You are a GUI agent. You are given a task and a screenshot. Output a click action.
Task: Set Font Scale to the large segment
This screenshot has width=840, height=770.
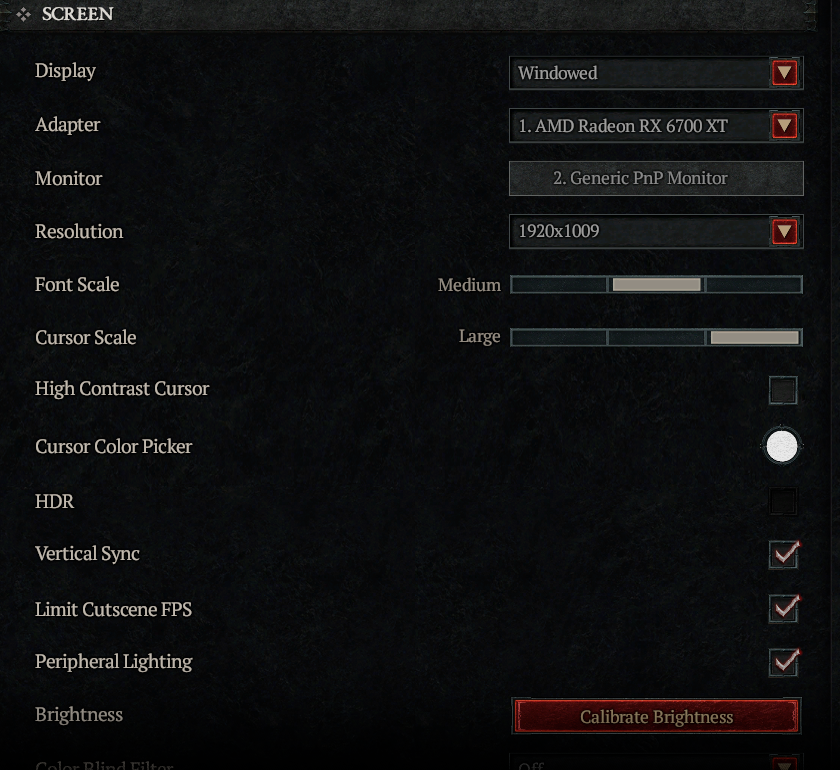754,285
